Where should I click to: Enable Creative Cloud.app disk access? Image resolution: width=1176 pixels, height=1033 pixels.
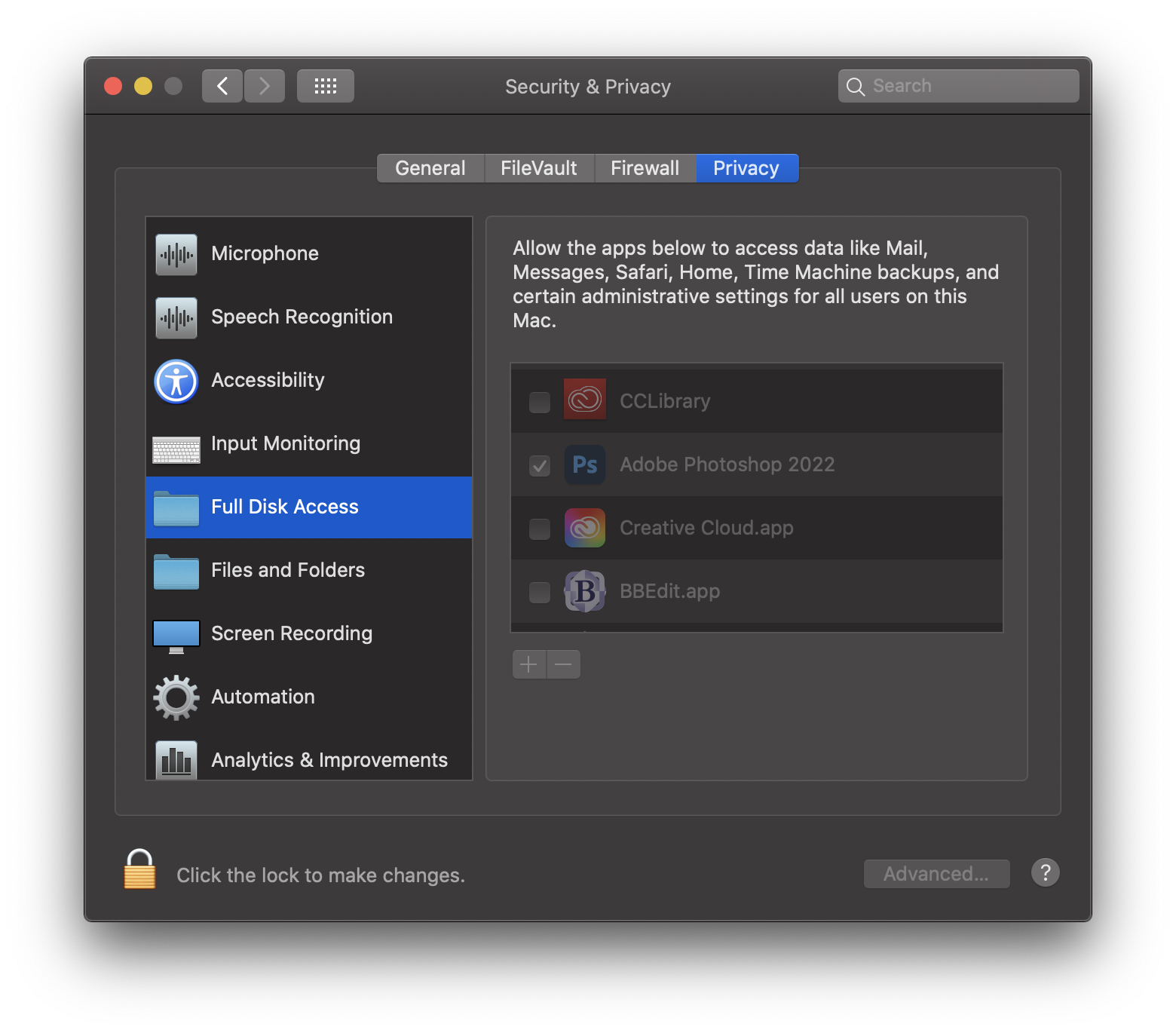click(538, 529)
